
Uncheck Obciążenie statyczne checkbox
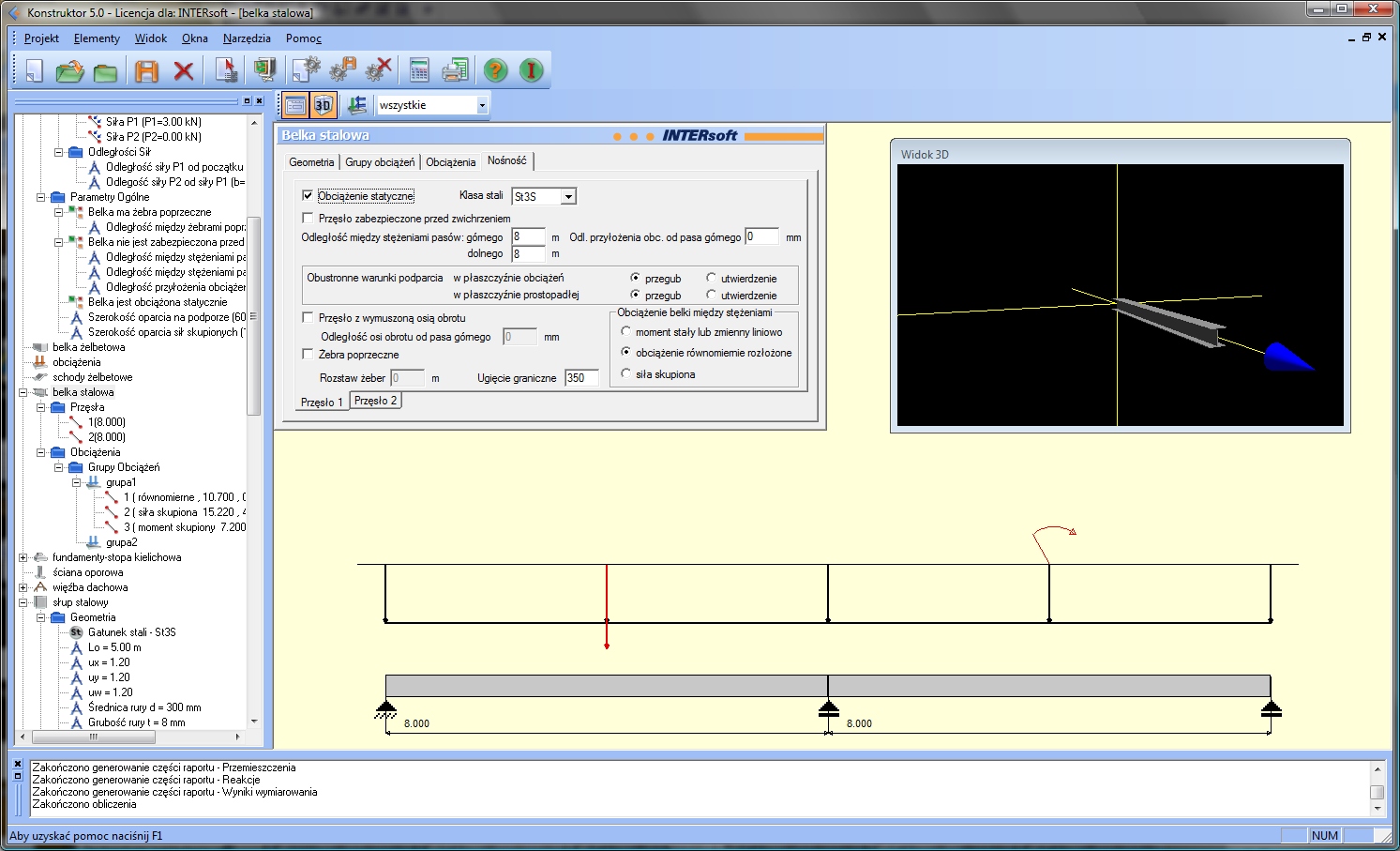308,196
